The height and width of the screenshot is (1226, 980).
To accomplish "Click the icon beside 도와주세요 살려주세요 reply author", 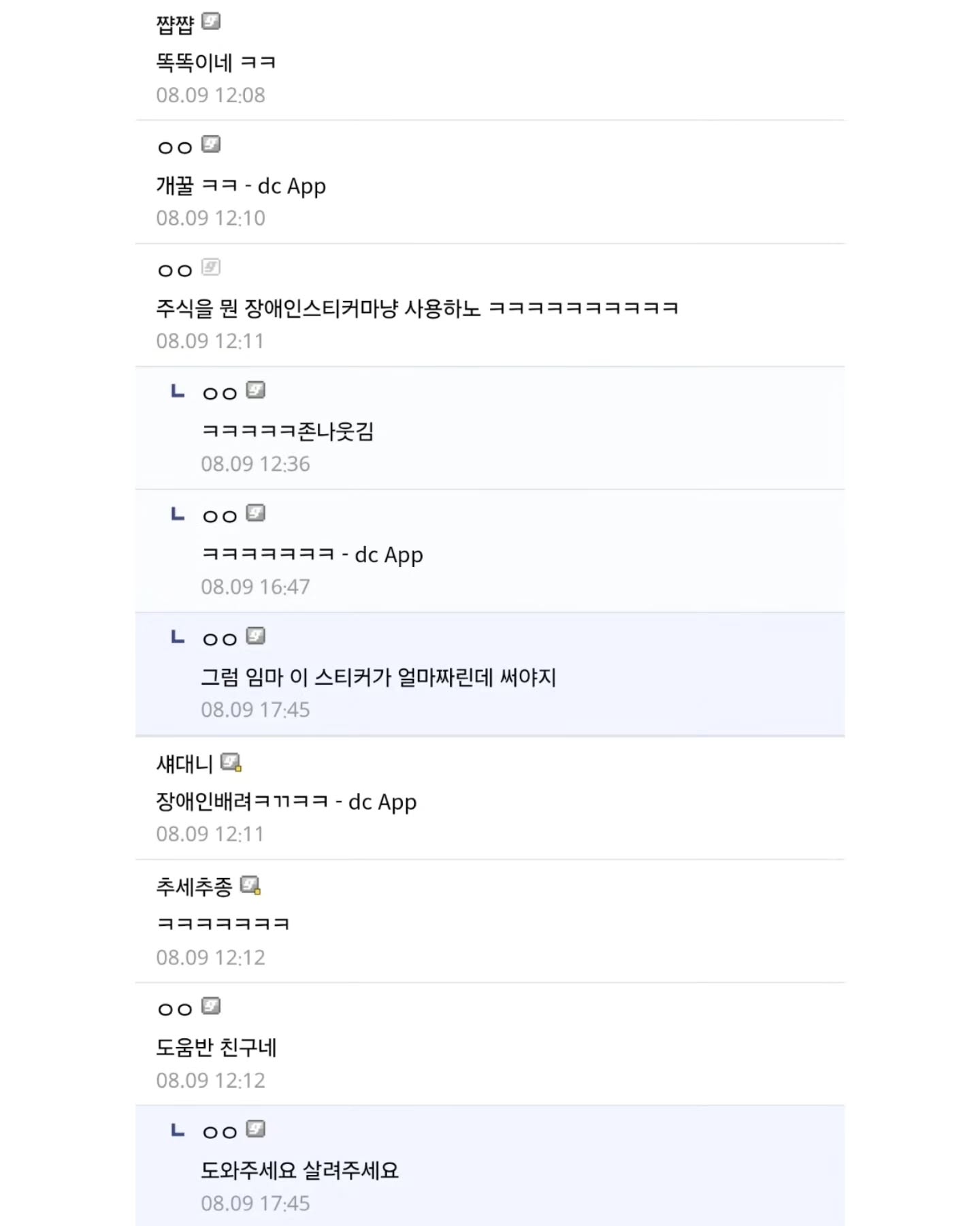I will point(255,1129).
